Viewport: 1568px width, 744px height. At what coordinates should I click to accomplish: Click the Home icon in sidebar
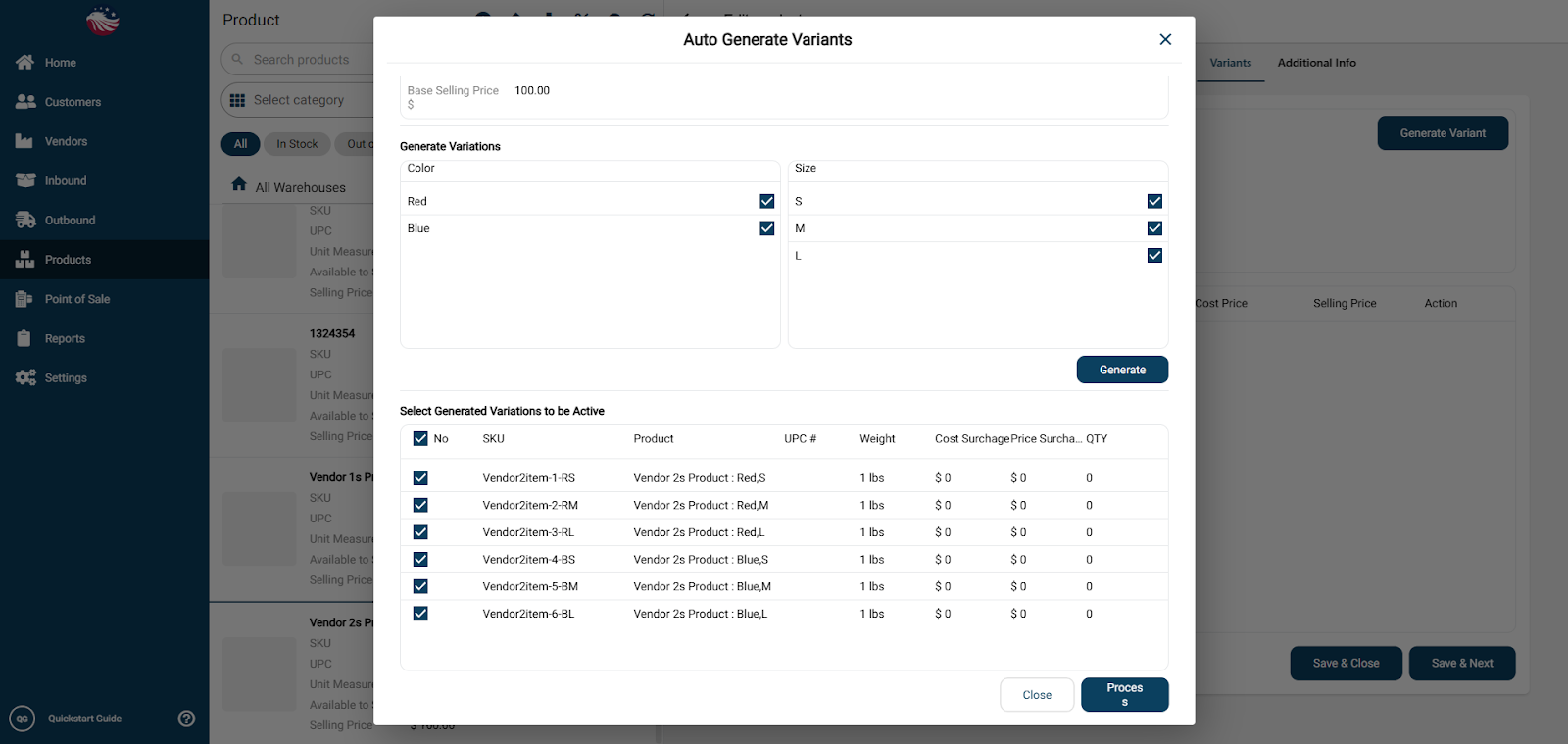(x=25, y=63)
